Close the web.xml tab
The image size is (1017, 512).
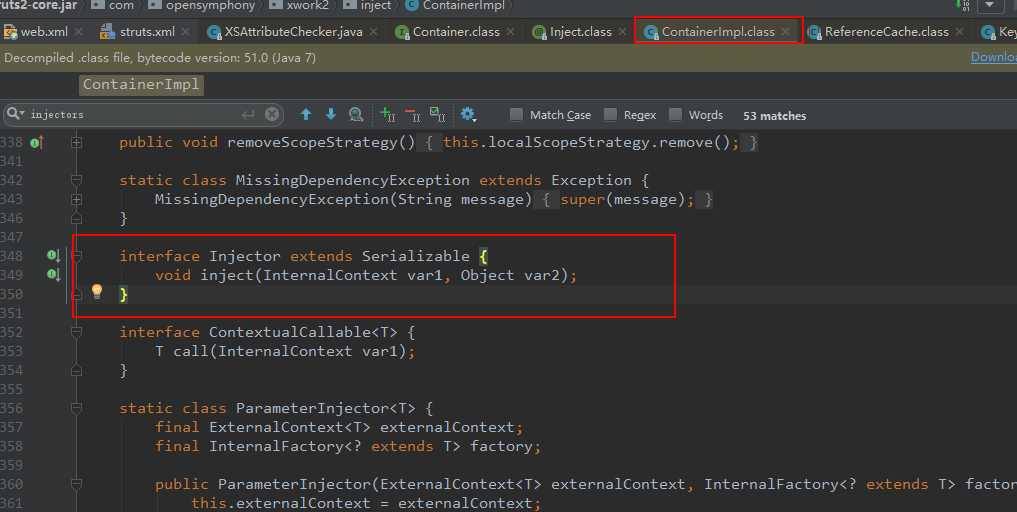78,31
